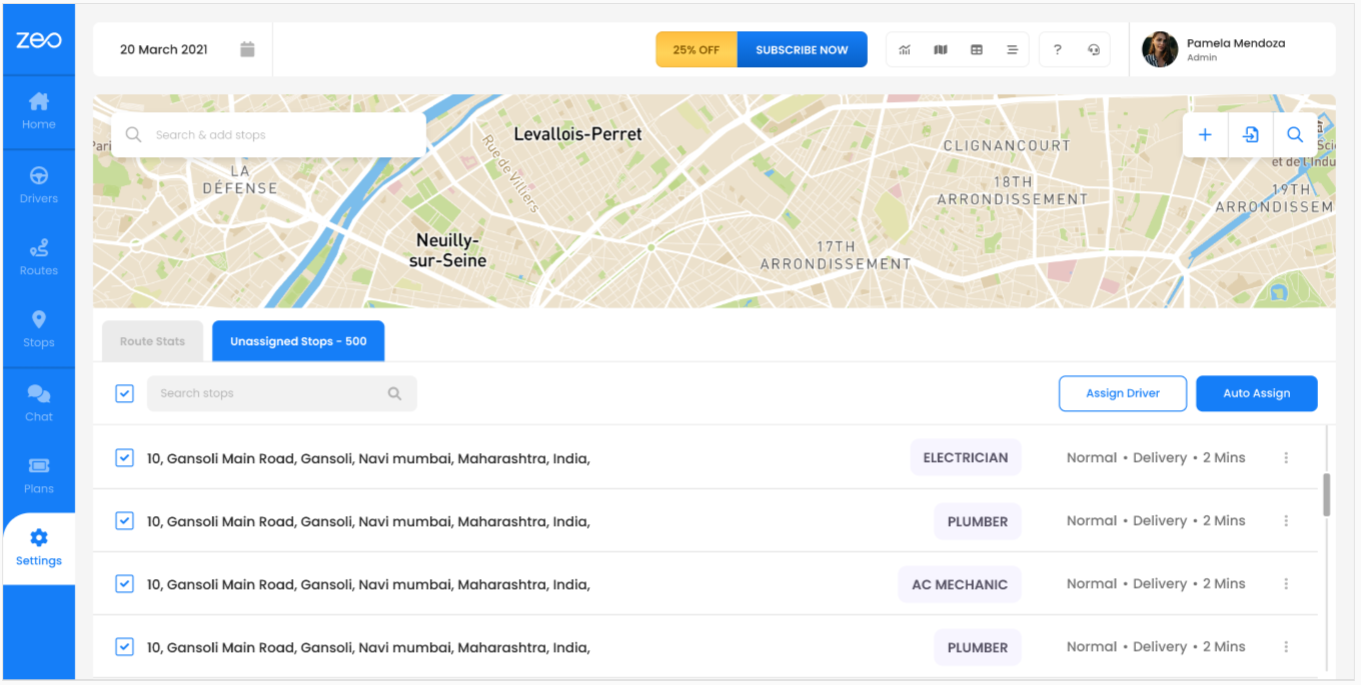Click the Auto Assign button
The height and width of the screenshot is (685, 1361).
click(1256, 393)
